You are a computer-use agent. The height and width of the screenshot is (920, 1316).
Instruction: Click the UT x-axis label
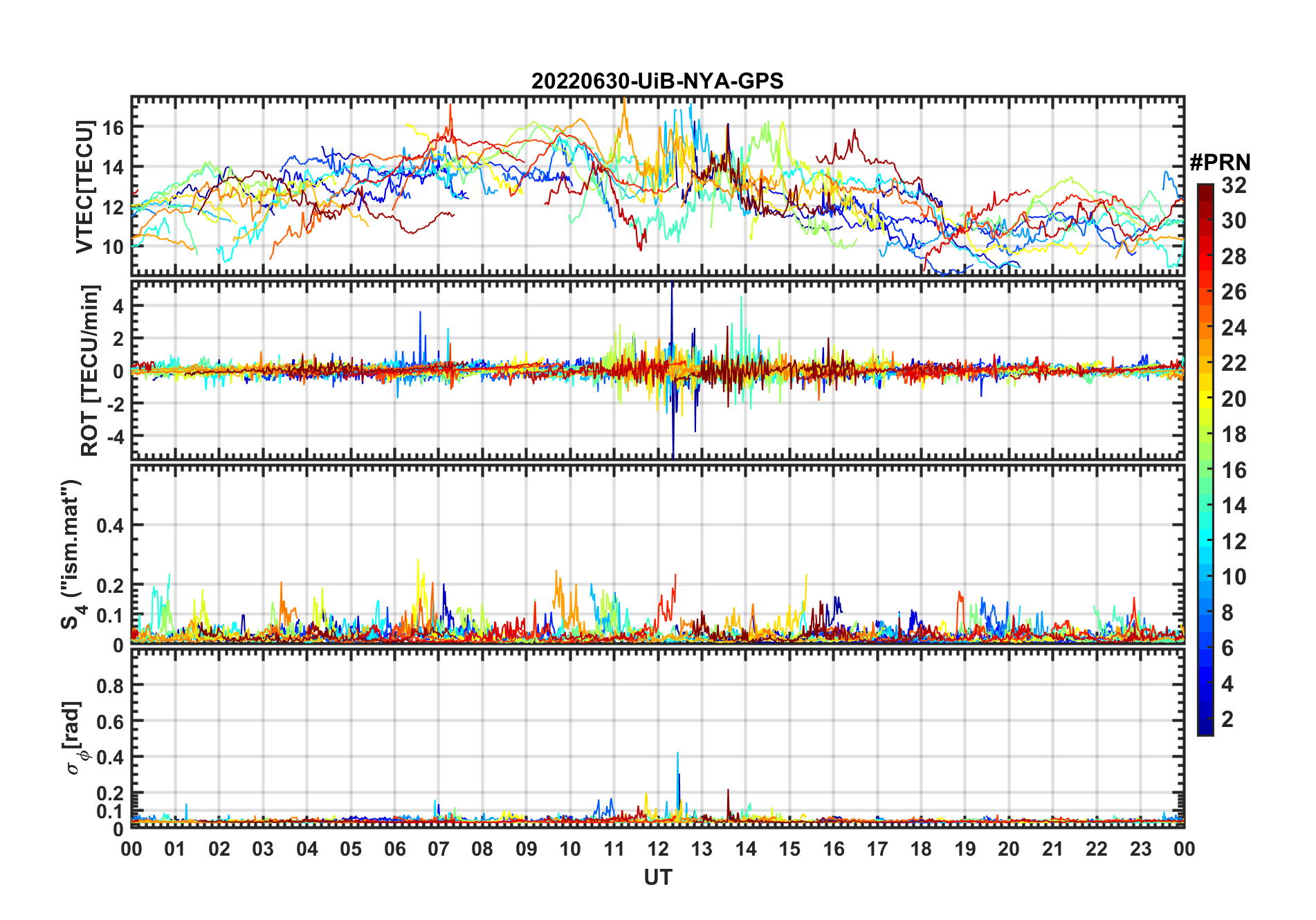pos(658,878)
